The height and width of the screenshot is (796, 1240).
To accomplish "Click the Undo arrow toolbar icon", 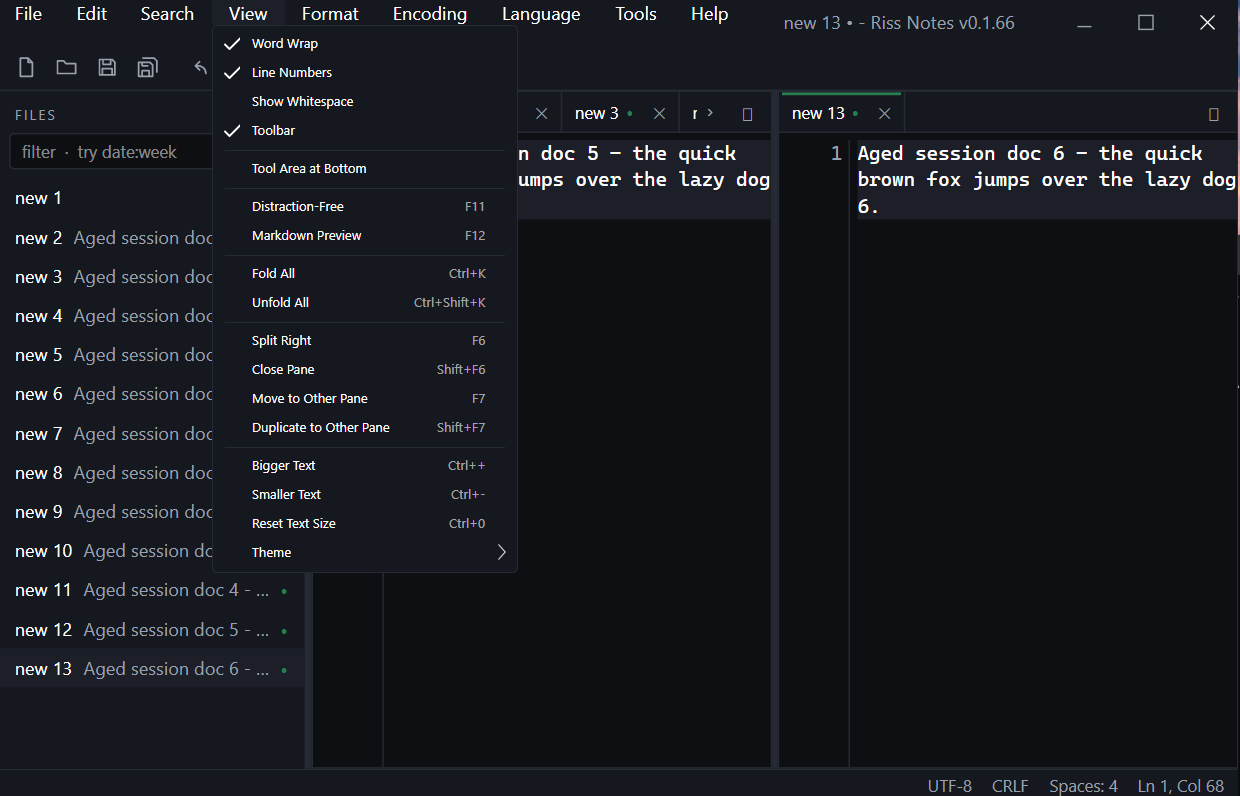I will point(201,68).
